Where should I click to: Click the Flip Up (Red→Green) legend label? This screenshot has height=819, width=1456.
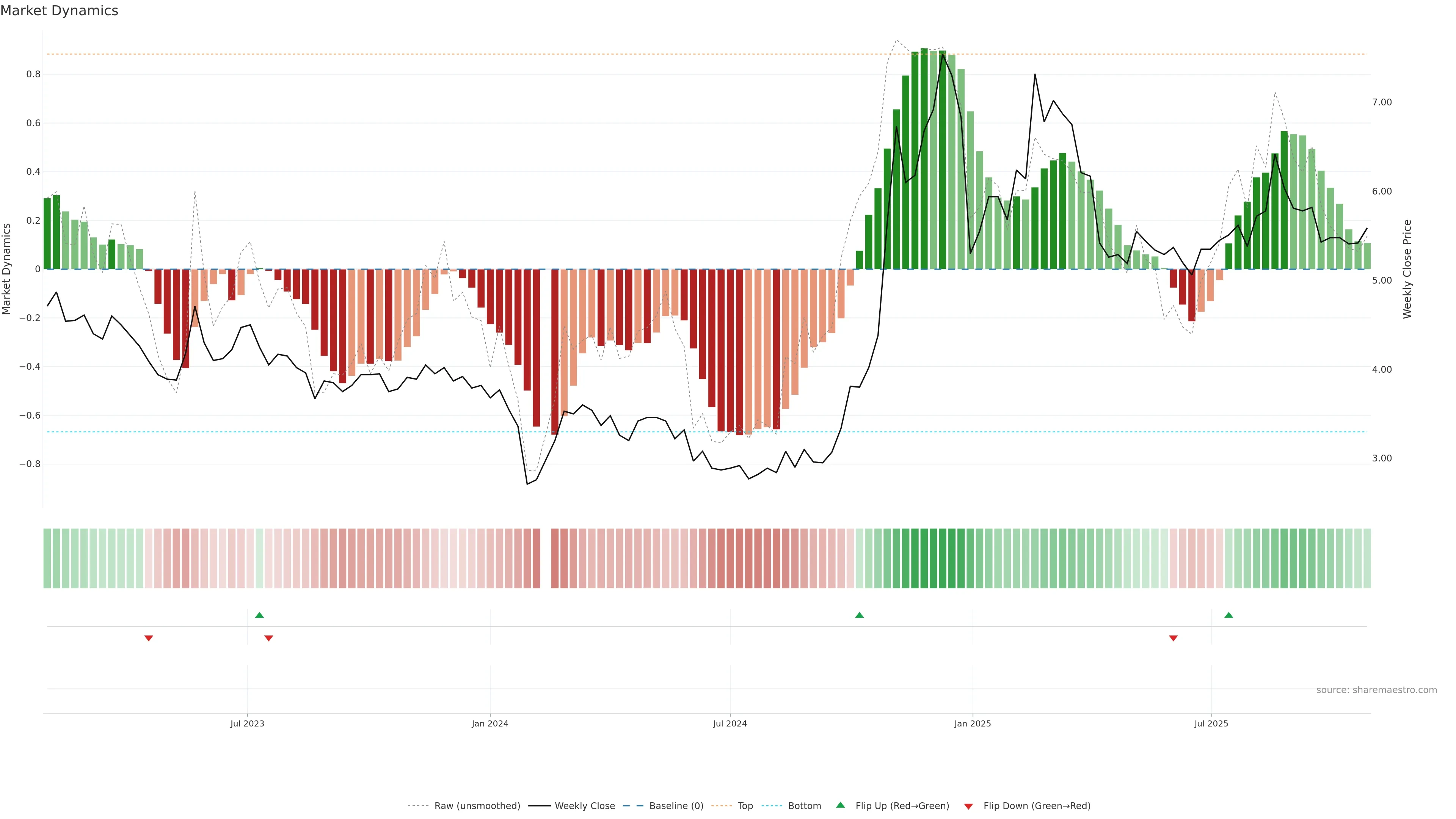(x=902, y=806)
